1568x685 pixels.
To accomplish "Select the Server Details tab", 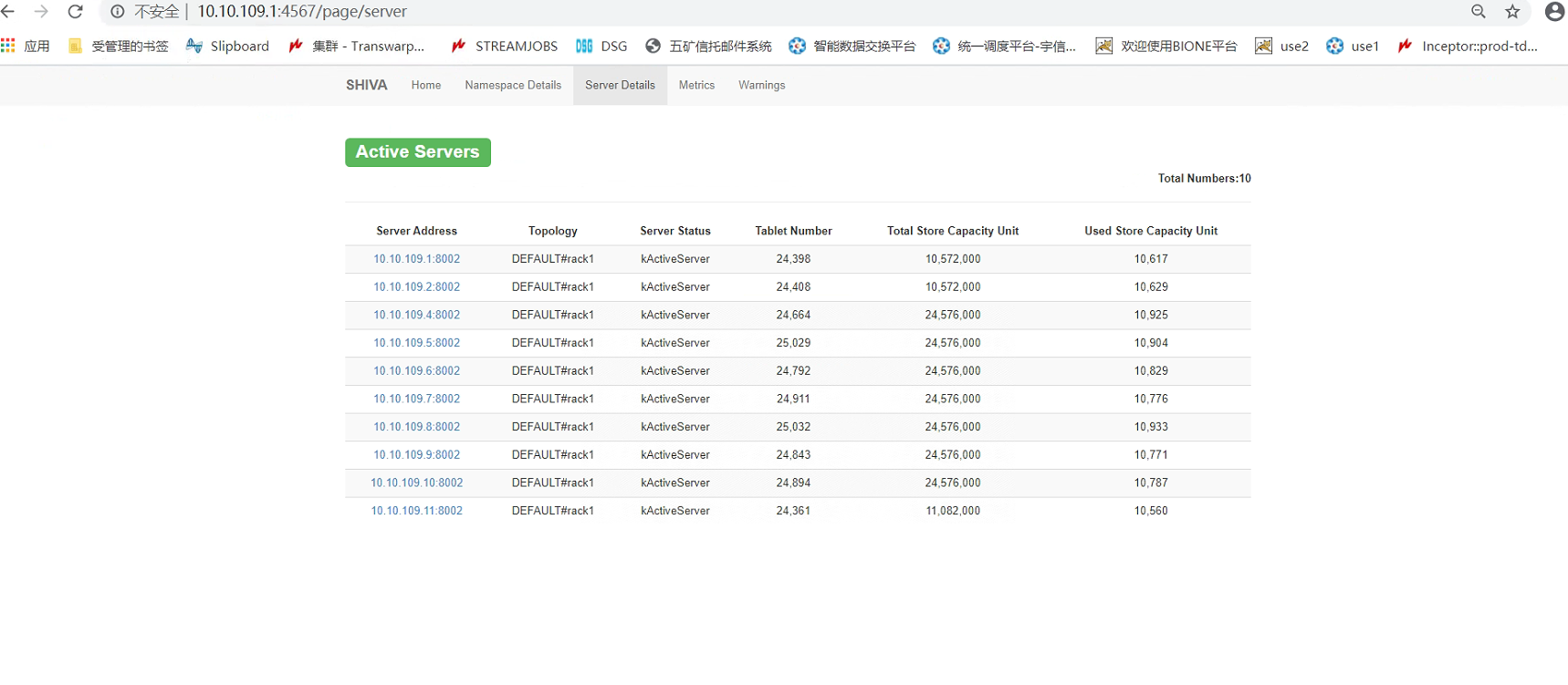I will tap(620, 85).
